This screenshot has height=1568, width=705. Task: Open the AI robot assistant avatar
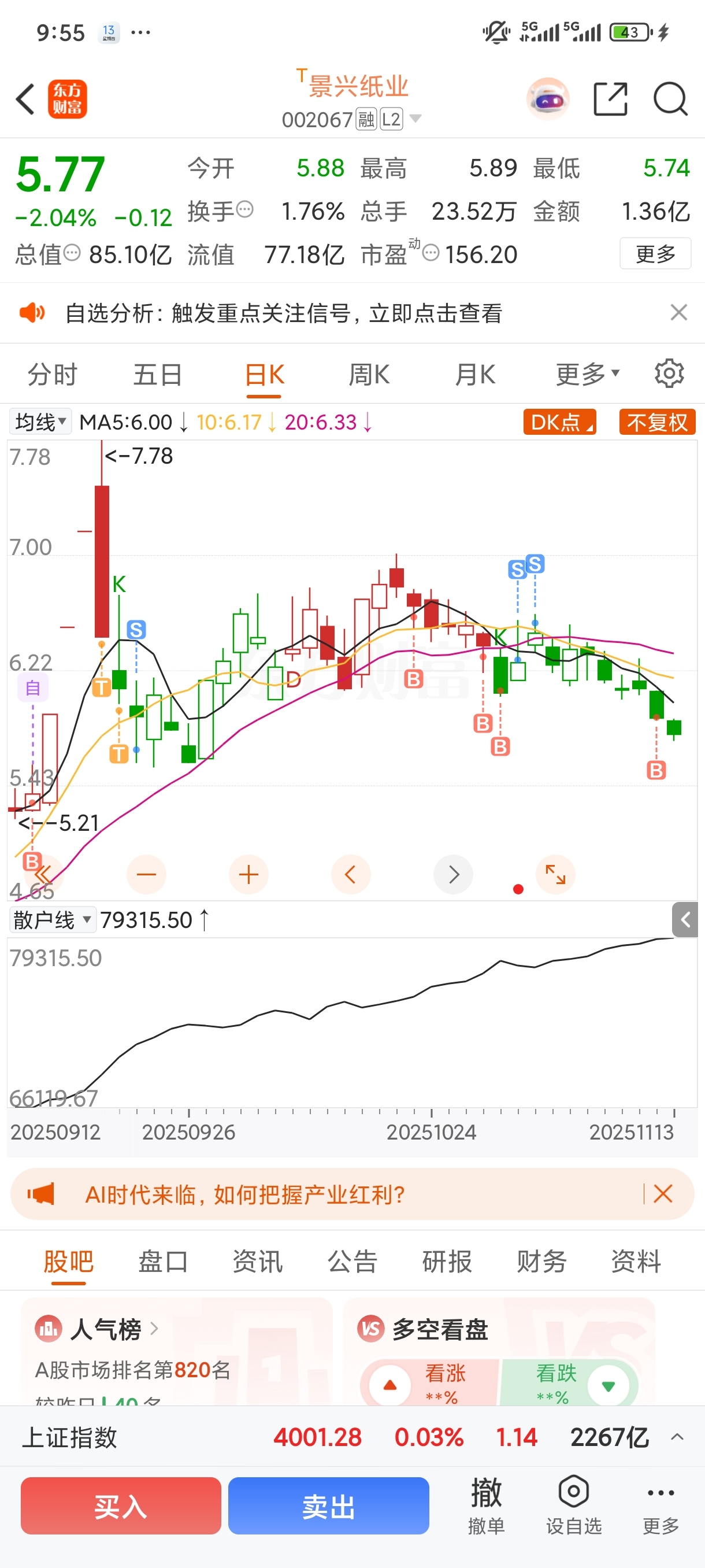547,99
